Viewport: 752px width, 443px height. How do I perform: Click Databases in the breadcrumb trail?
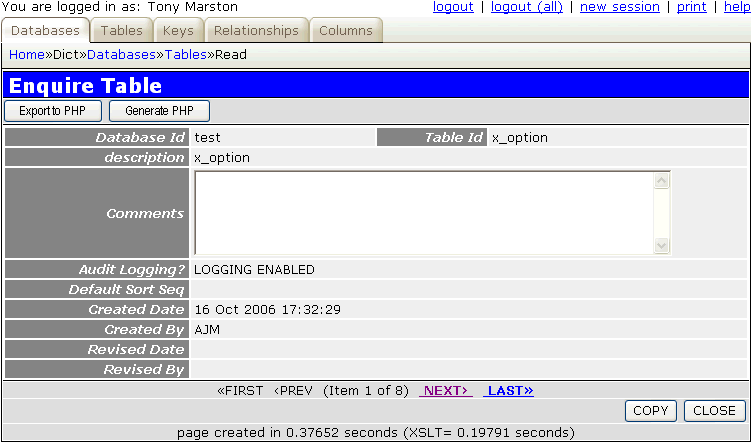pos(121,55)
